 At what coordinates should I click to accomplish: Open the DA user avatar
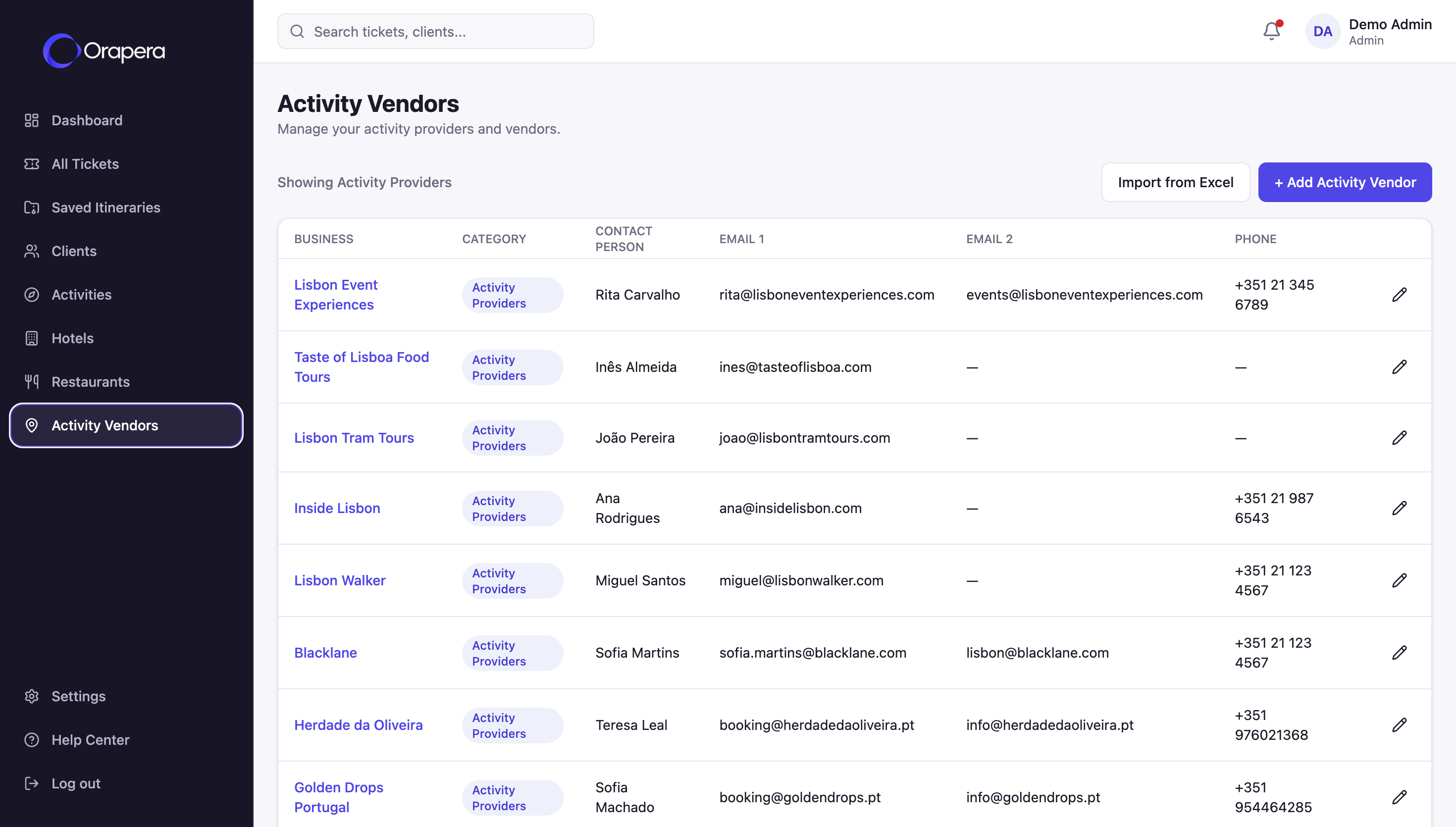coord(1323,31)
